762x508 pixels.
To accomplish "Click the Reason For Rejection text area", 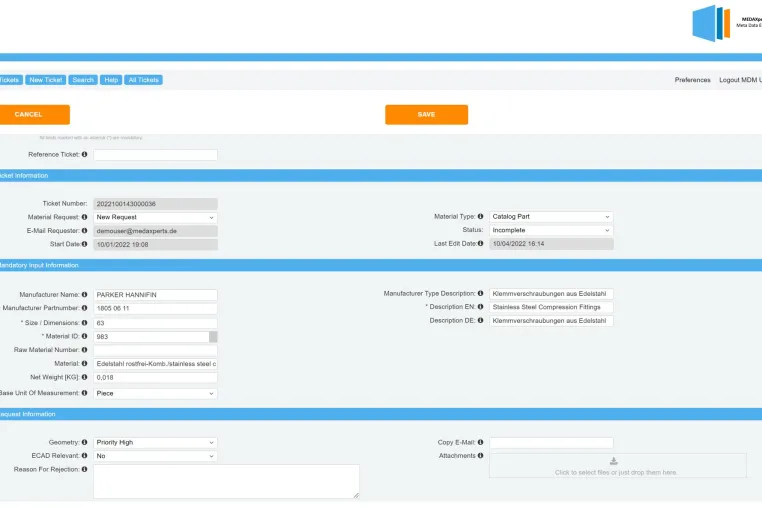I will click(x=226, y=481).
